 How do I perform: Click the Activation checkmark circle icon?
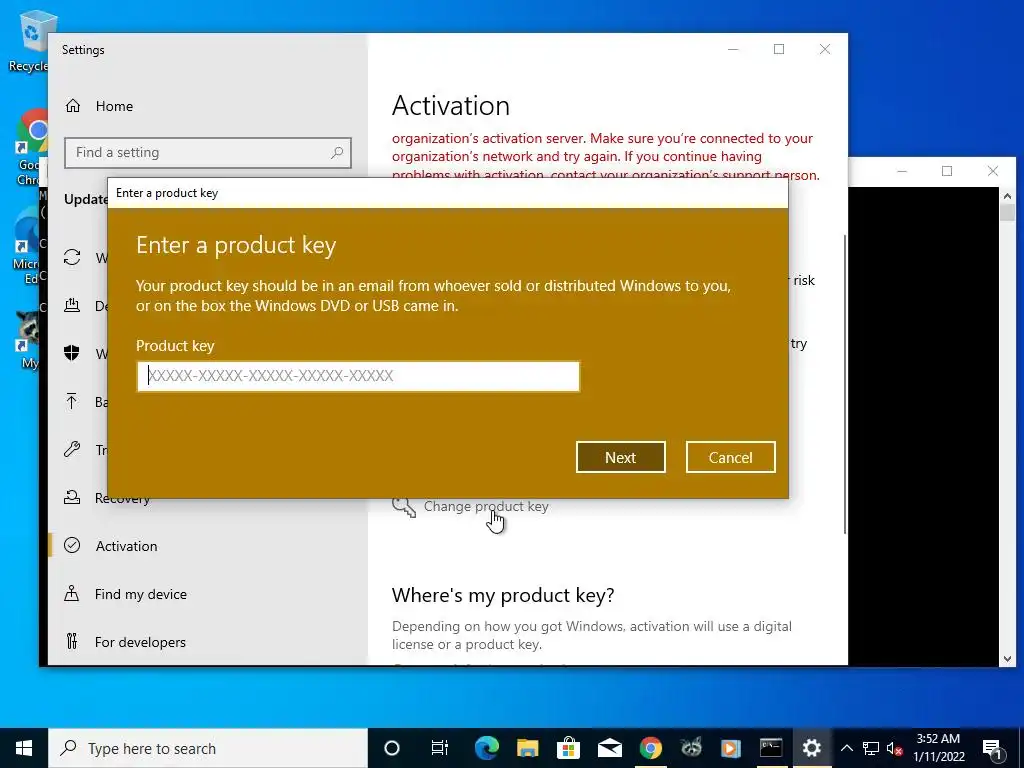tap(72, 545)
